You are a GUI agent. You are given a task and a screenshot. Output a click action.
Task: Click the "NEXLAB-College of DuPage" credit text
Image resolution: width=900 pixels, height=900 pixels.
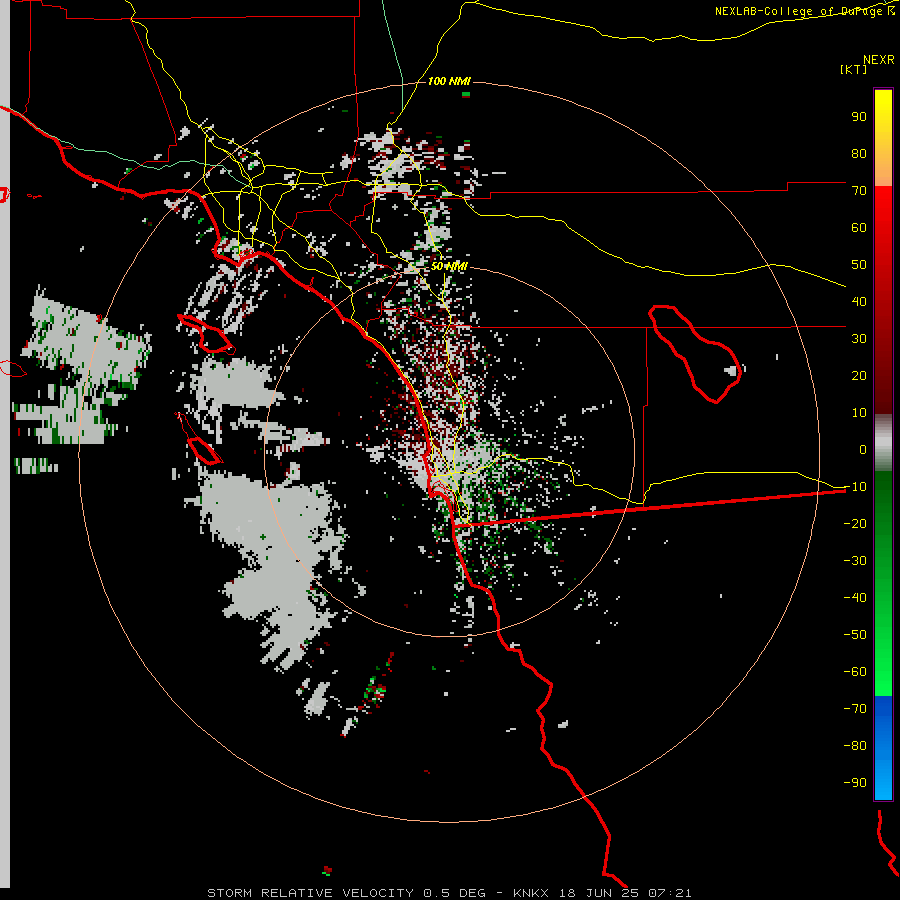(x=799, y=11)
